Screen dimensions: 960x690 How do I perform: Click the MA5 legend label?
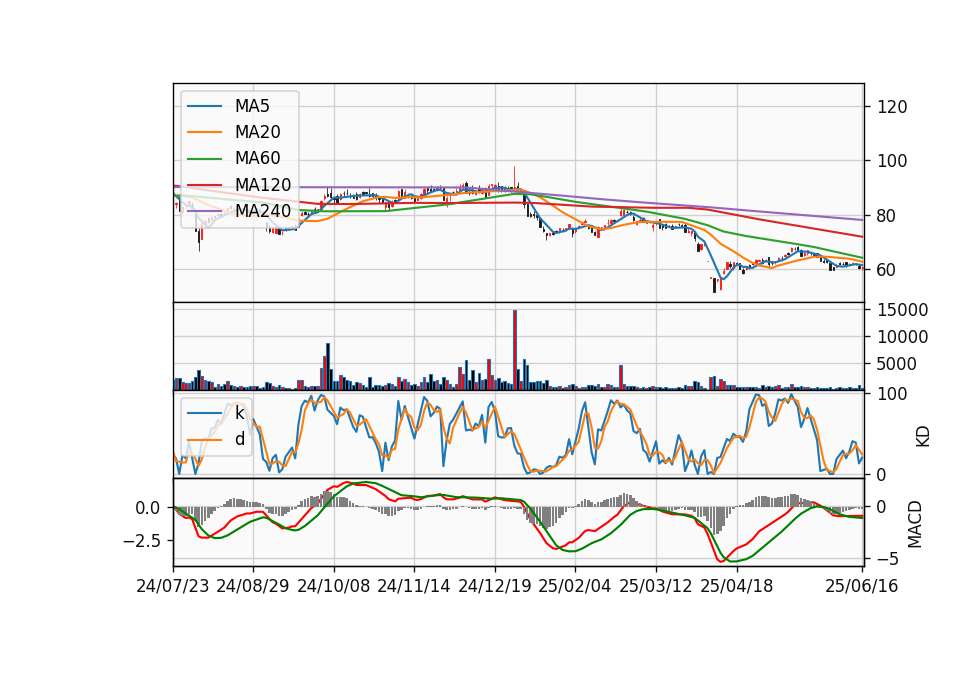click(252, 106)
